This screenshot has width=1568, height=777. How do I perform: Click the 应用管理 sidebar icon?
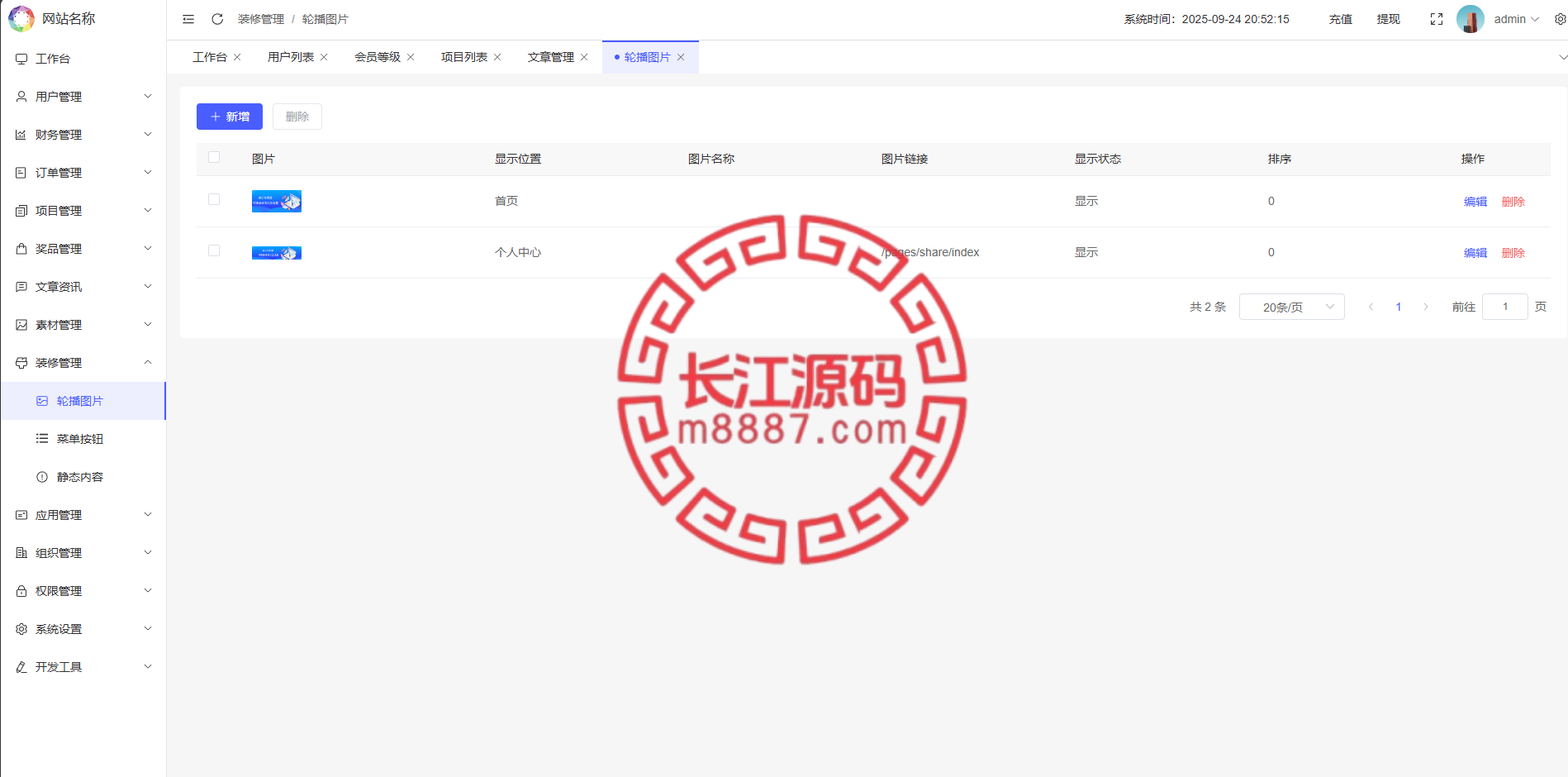click(21, 515)
